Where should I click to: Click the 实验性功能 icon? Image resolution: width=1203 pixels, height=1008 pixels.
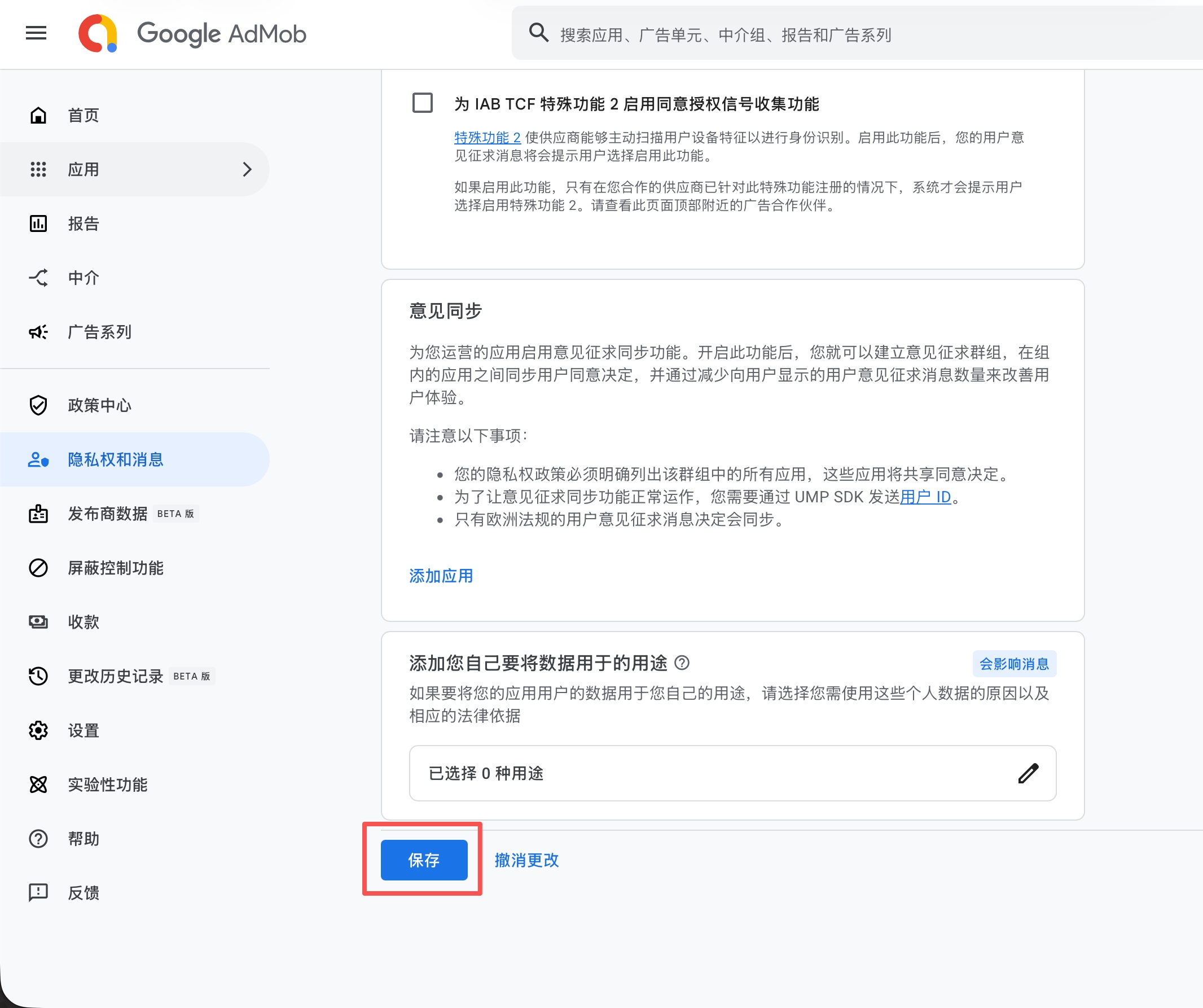coord(38,785)
